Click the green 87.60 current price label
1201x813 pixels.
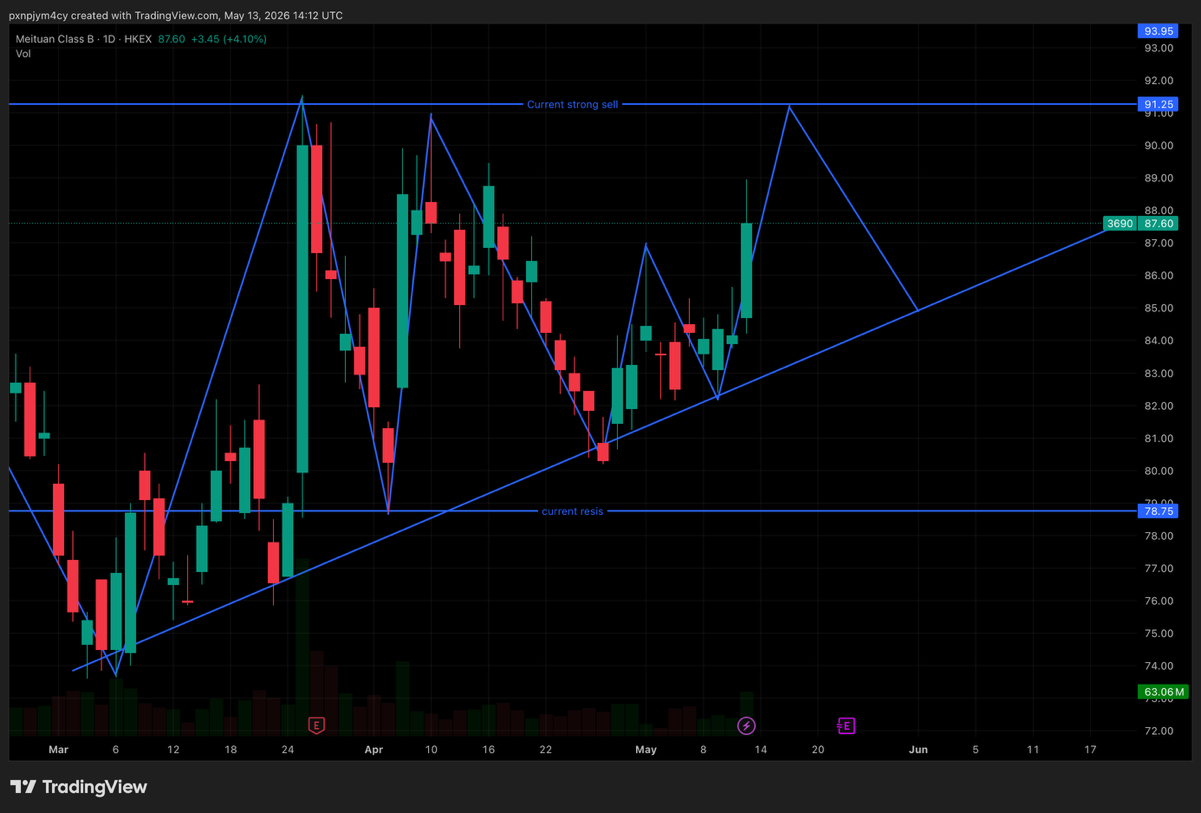[1158, 224]
